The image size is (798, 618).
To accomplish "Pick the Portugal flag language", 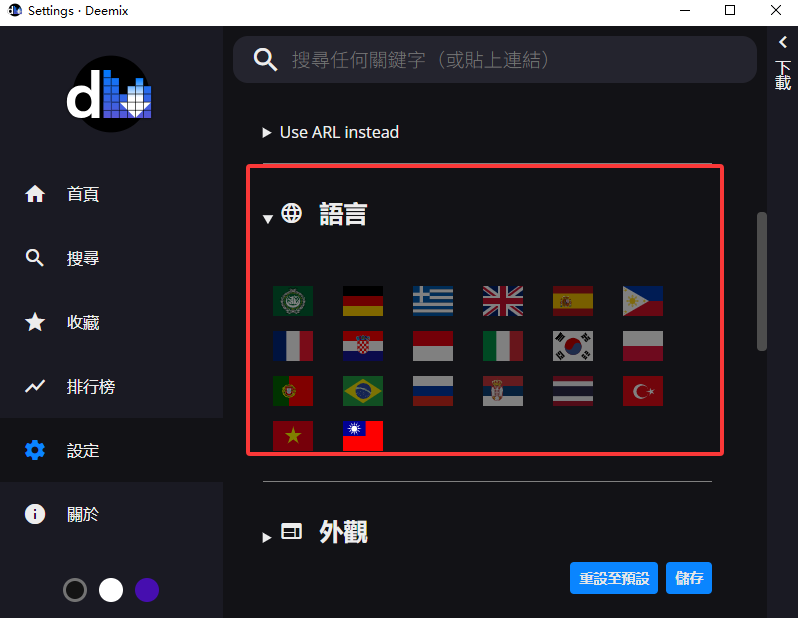I will coord(293,390).
